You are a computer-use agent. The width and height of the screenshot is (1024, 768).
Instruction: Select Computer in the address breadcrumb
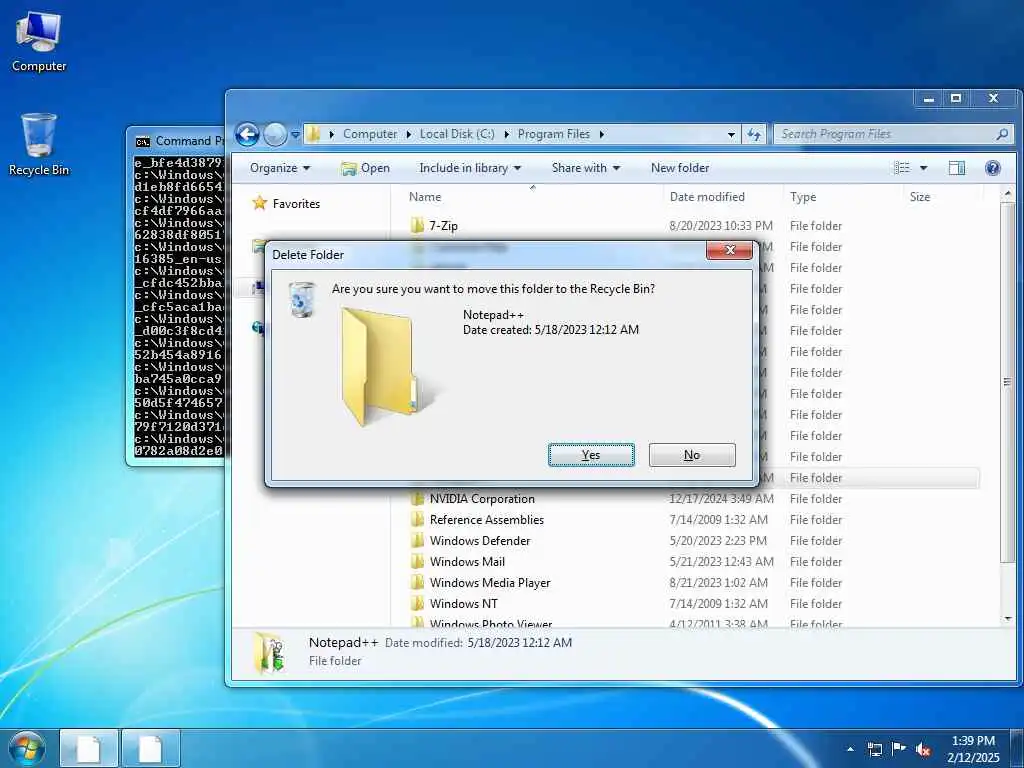370,134
